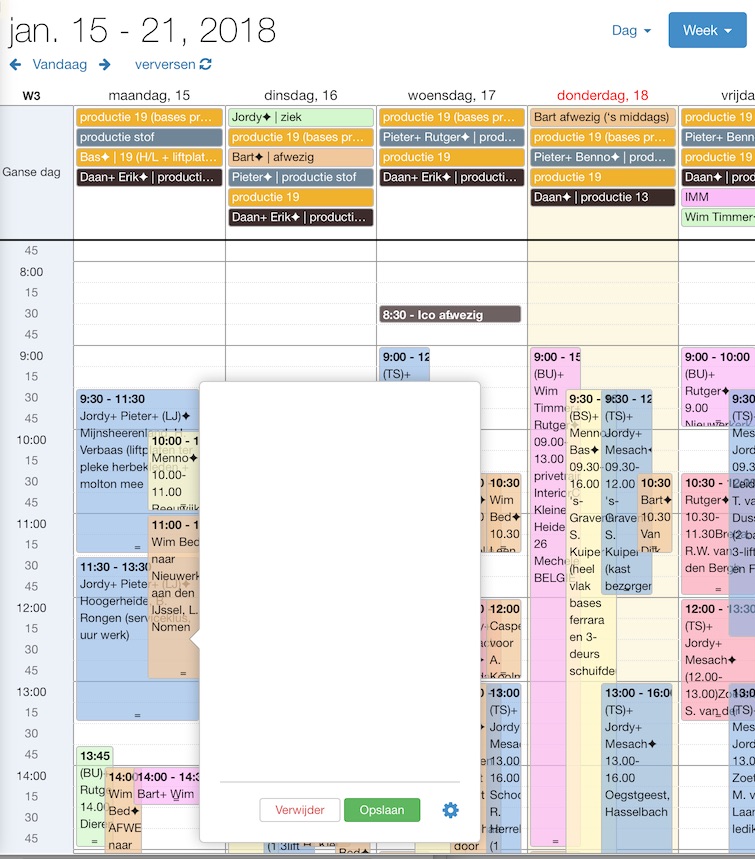Open 'Wim Timmer' Friday all-day event
The height and width of the screenshot is (859, 755).
pyautogui.click(x=718, y=217)
